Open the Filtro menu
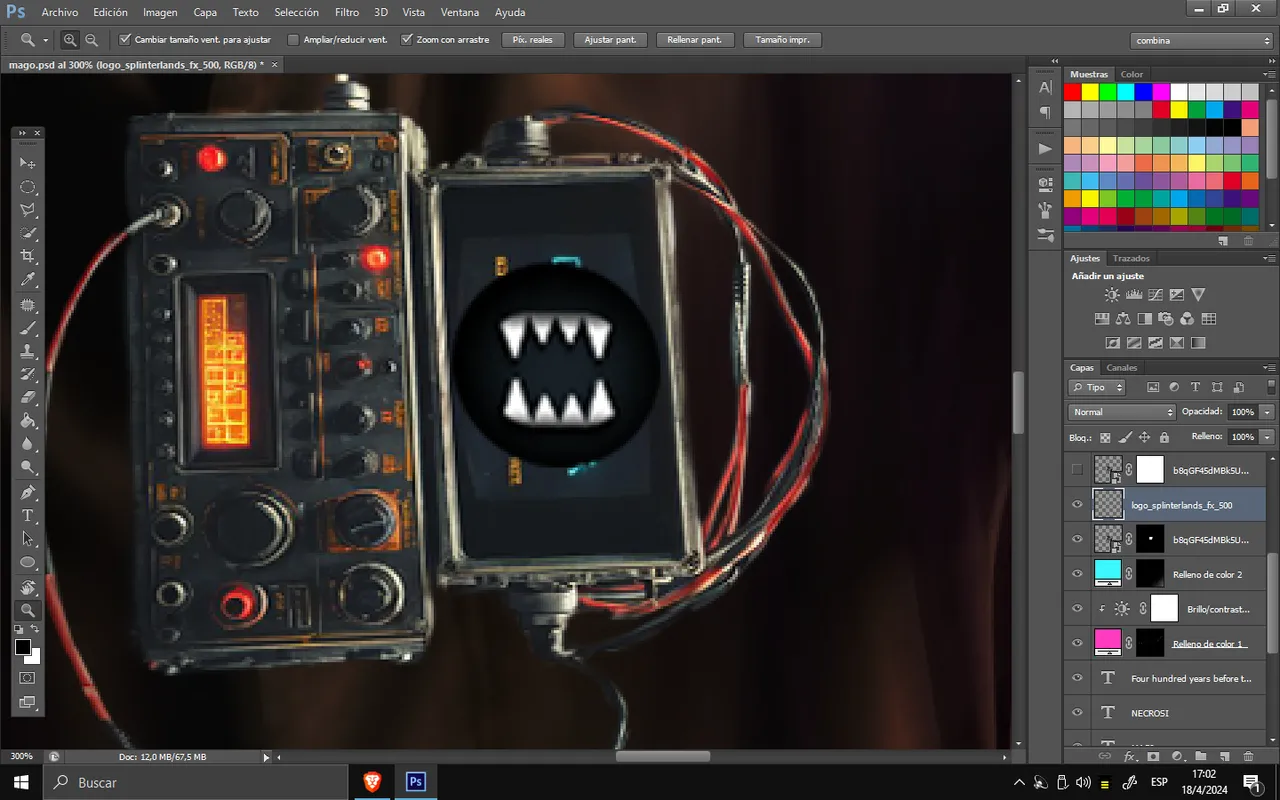 [347, 12]
